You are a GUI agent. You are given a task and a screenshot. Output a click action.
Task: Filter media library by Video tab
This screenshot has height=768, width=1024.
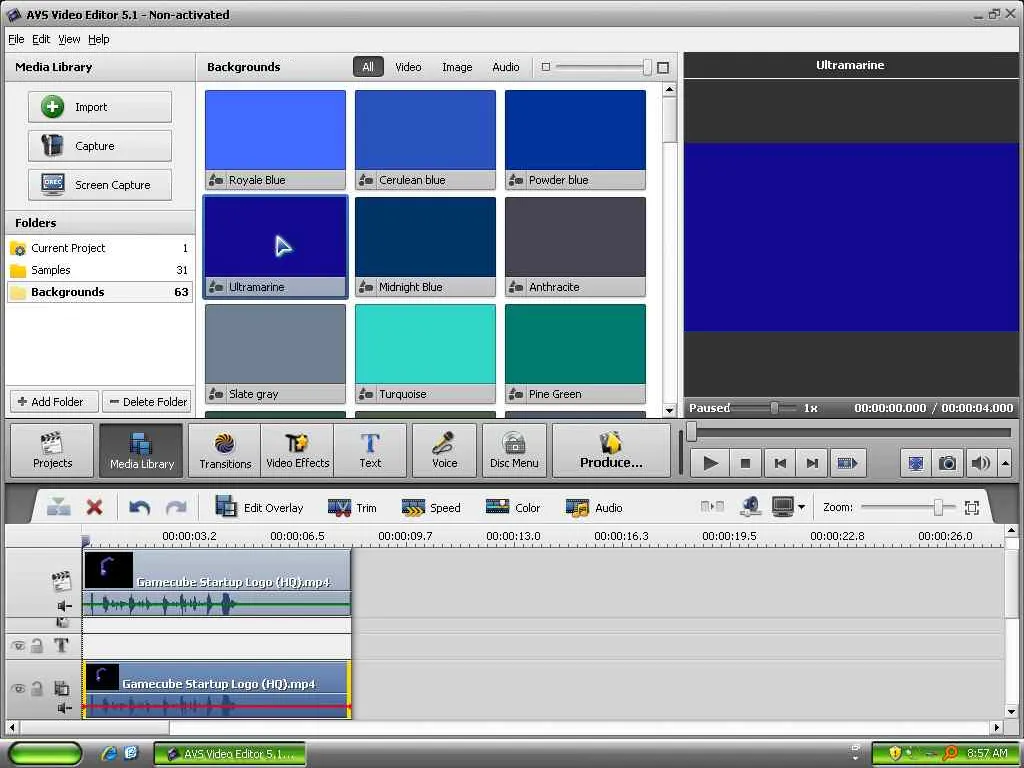click(408, 67)
